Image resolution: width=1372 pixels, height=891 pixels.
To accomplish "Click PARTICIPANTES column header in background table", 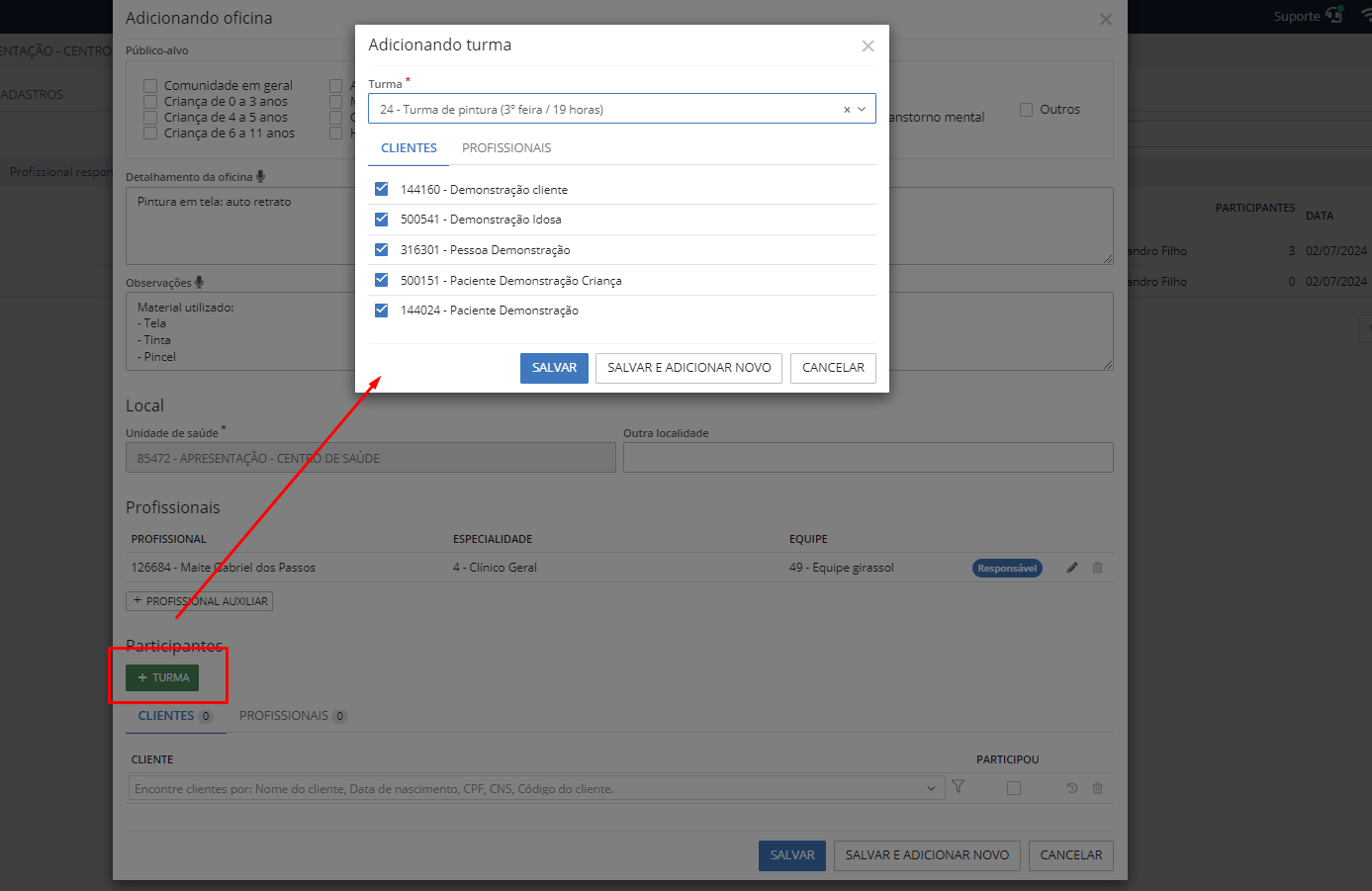I will (x=1255, y=208).
